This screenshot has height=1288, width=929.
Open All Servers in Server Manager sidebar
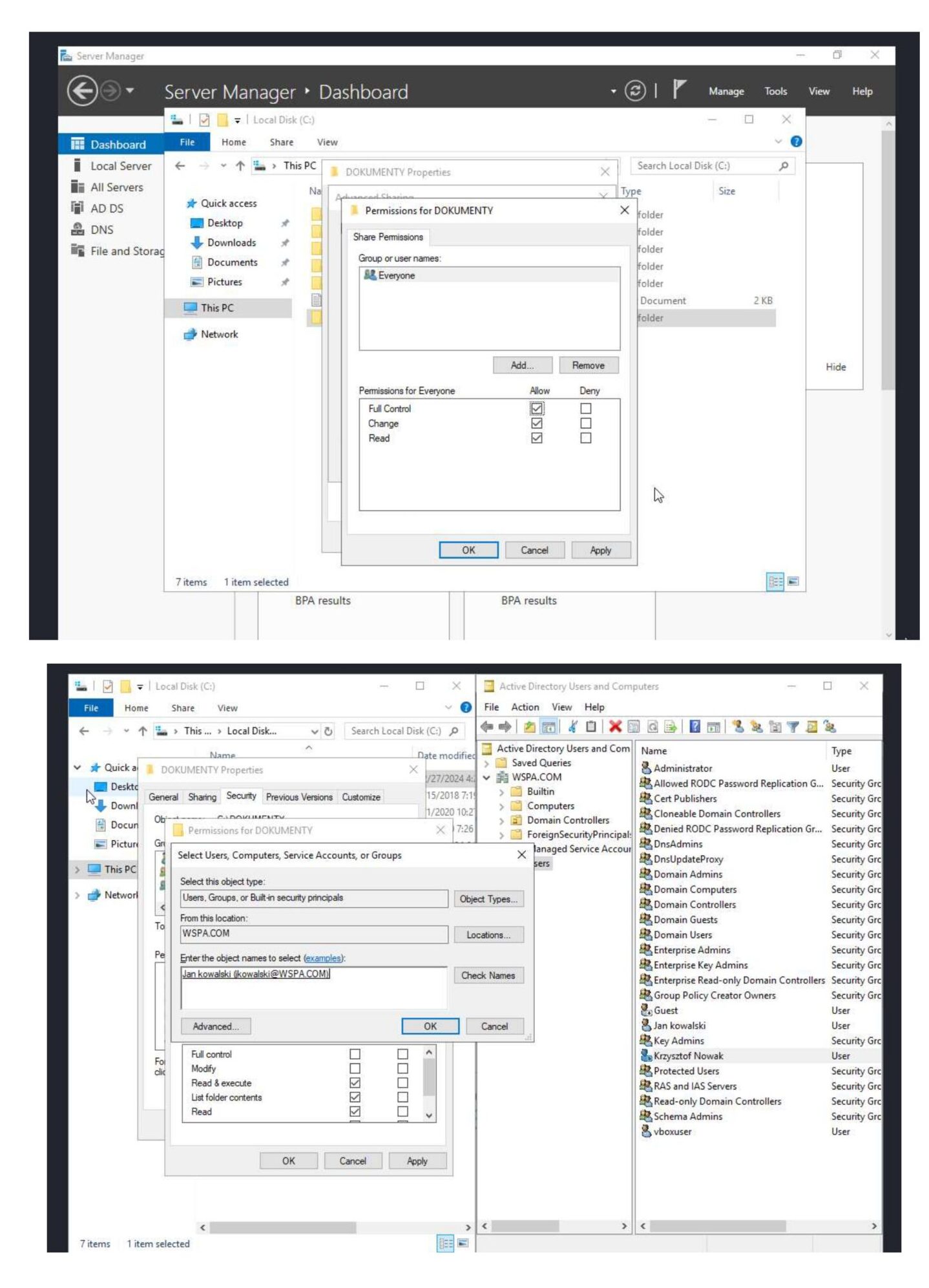pyautogui.click(x=116, y=187)
